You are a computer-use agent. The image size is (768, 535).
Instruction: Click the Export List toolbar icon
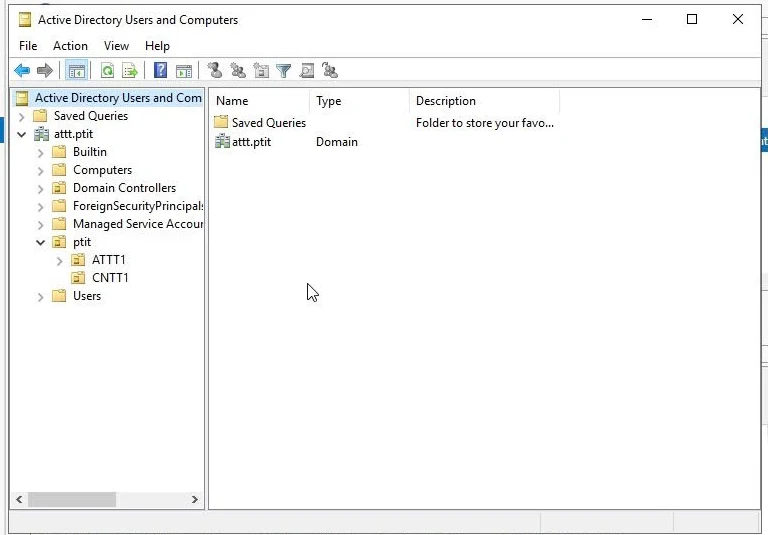click(x=130, y=71)
